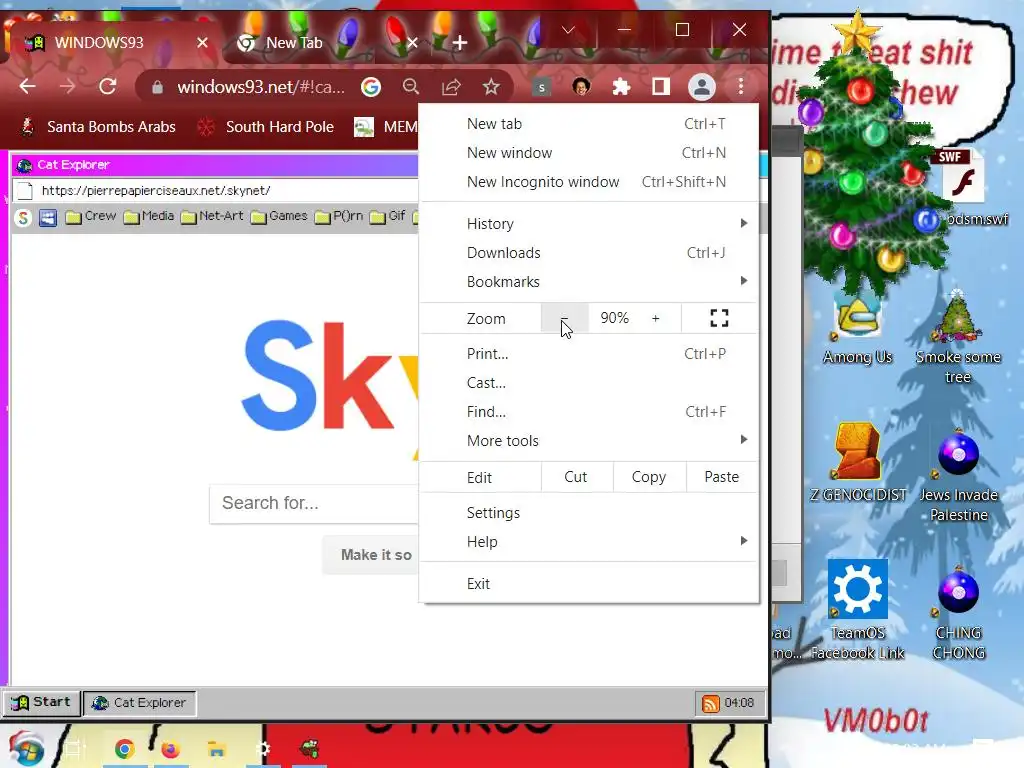Open the Extensions puzzle piece icon

[x=621, y=86]
